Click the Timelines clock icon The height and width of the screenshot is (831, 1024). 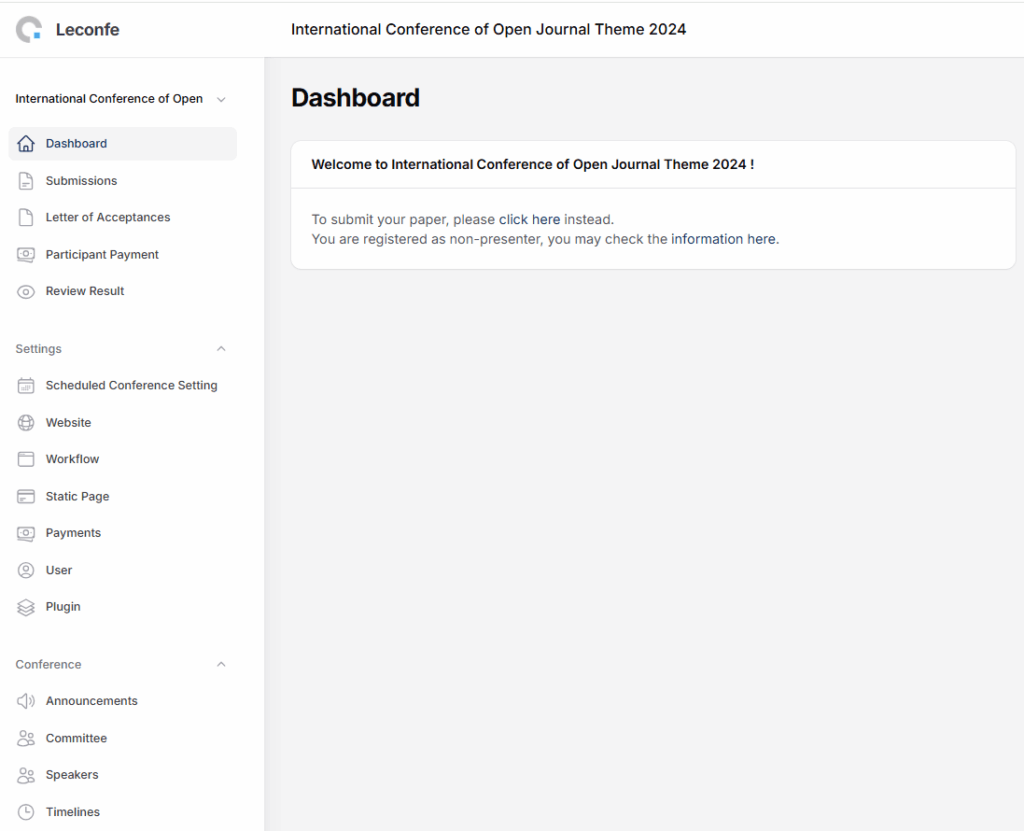(26, 812)
